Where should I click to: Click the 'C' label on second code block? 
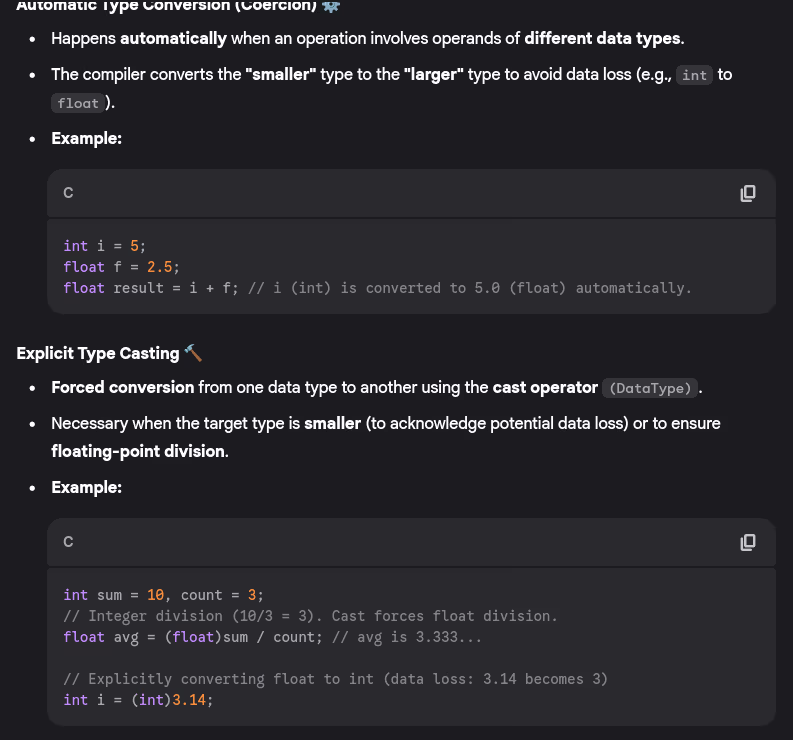[68, 542]
